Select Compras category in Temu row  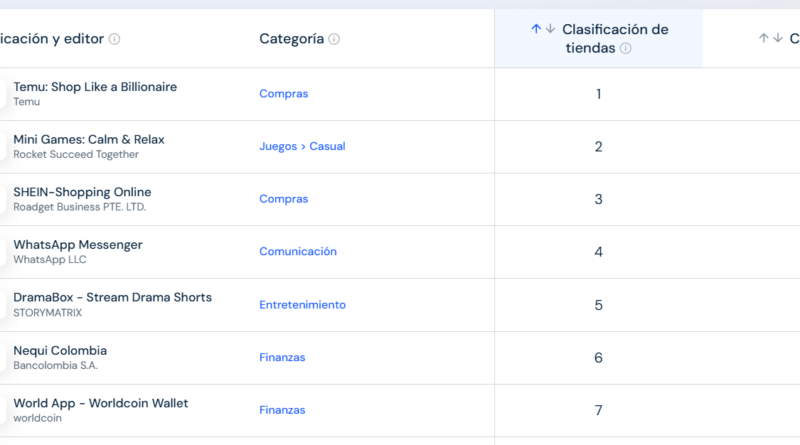click(x=283, y=94)
